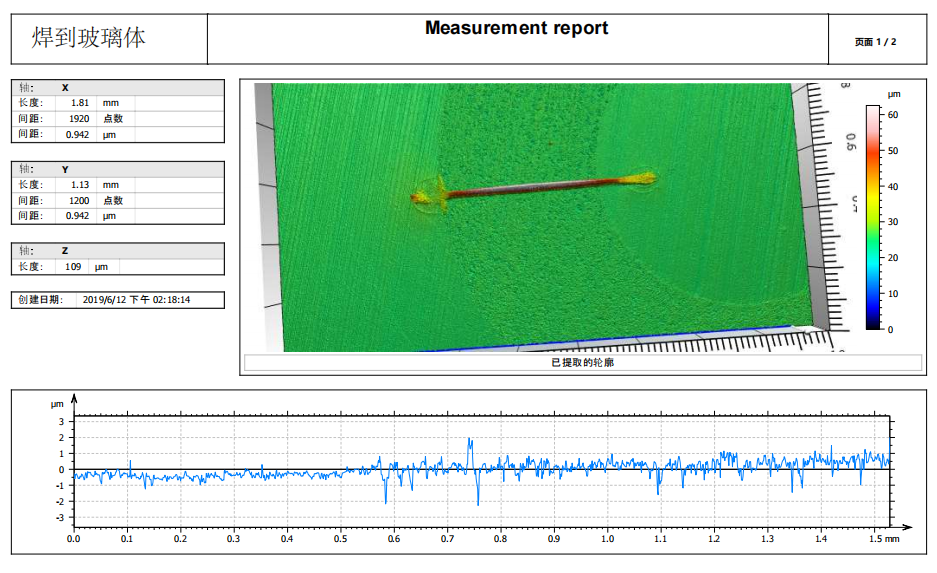
Task: Click the Z axis header row in table
Action: click(118, 250)
